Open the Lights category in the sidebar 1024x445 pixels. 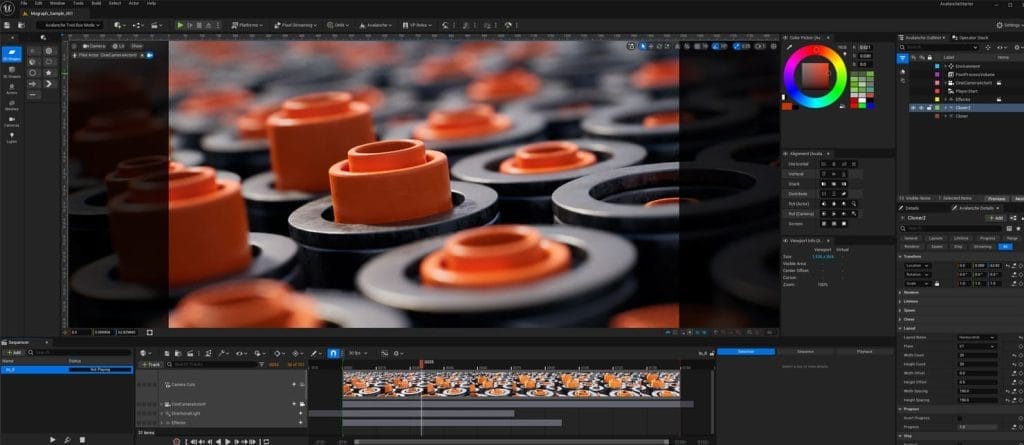click(x=13, y=137)
